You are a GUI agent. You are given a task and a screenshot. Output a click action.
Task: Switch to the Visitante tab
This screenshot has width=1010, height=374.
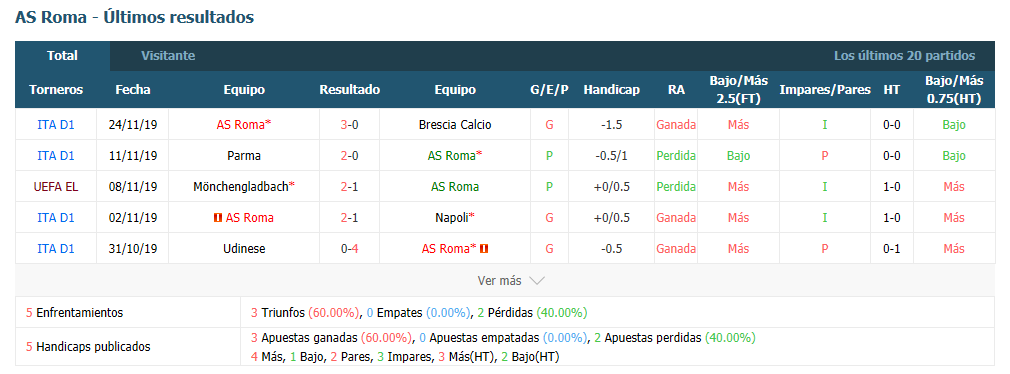(168, 56)
